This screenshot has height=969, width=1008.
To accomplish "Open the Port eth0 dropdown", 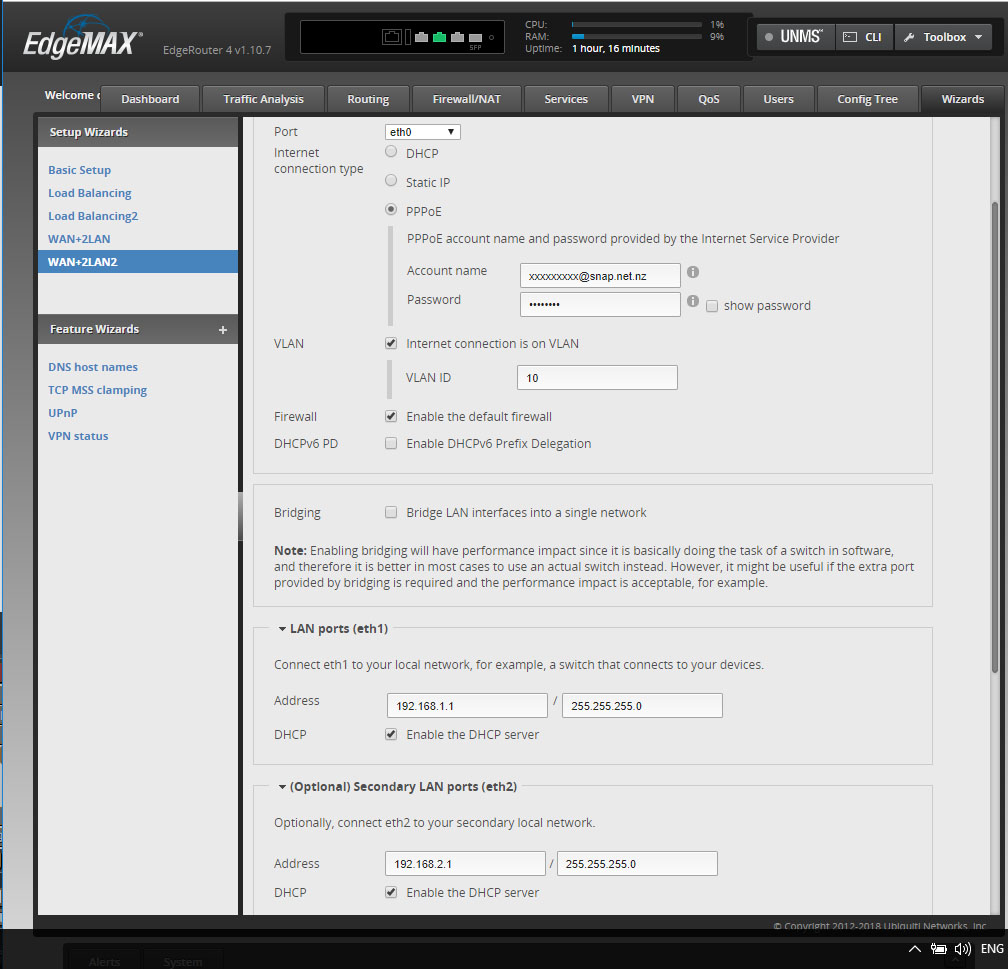I will coord(422,132).
